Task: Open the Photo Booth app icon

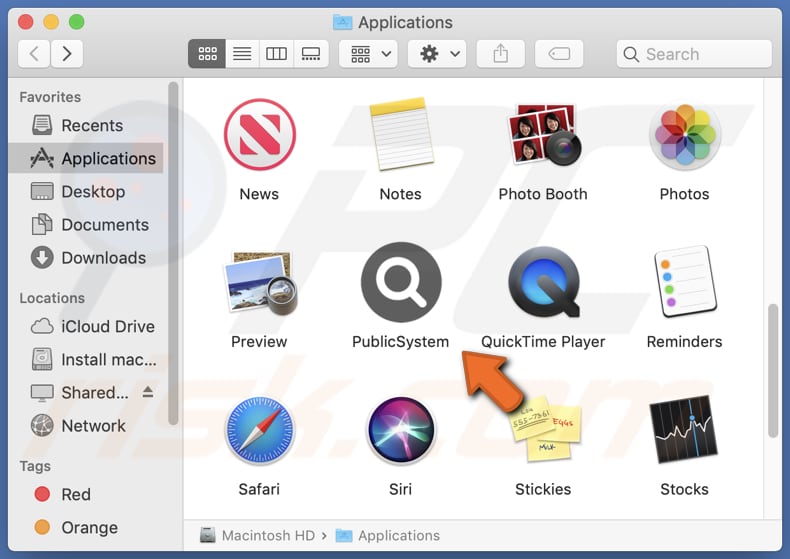Action: (x=543, y=135)
